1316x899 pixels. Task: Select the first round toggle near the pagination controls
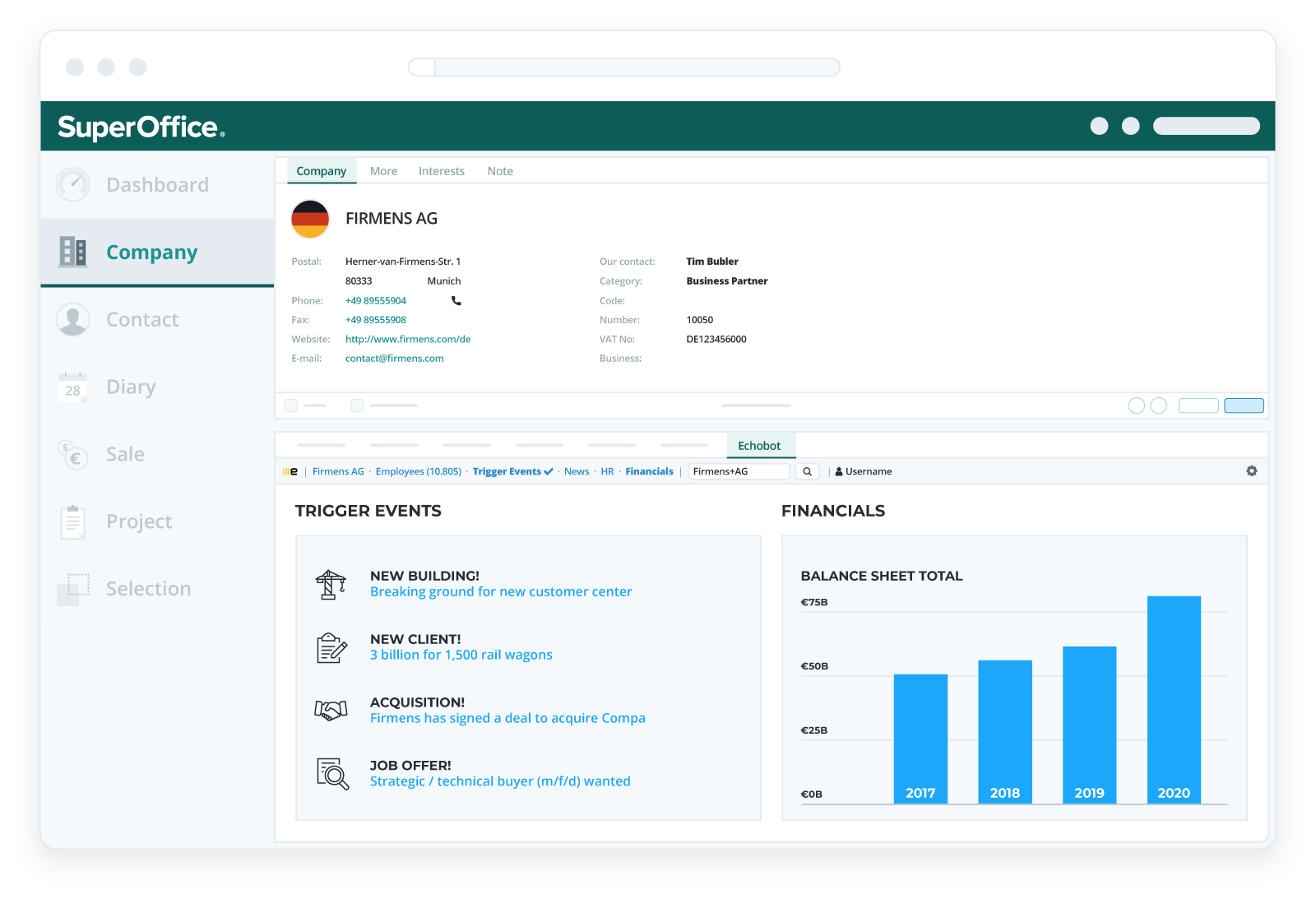coord(1138,405)
